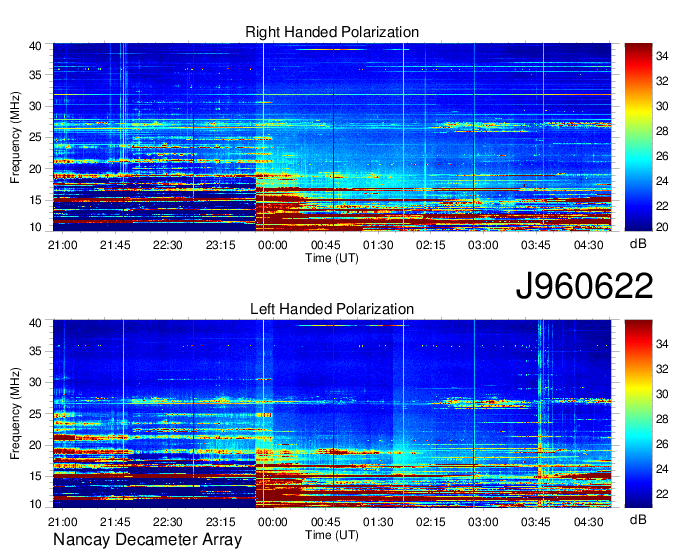Click the 21:45 tick label under Left Handed plot
This screenshot has width=680, height=552.
[x=115, y=522]
